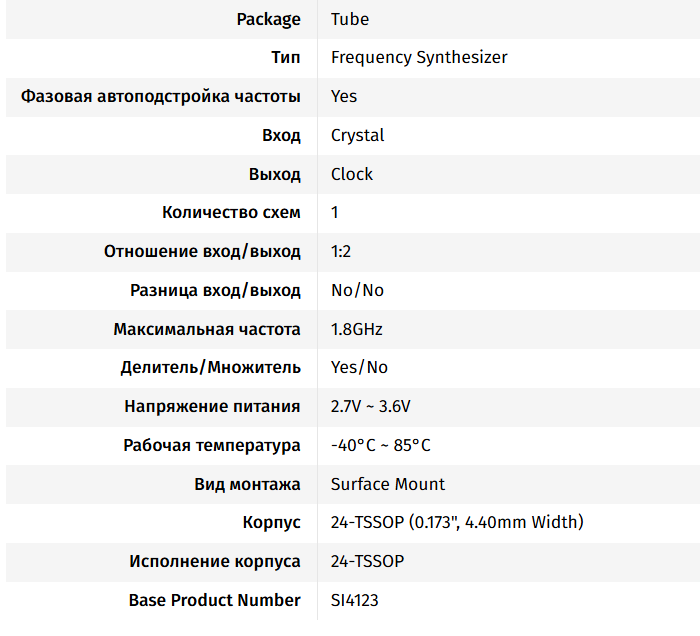
Task: Click the 'Разница вход/выход' label
Action: click(215, 290)
